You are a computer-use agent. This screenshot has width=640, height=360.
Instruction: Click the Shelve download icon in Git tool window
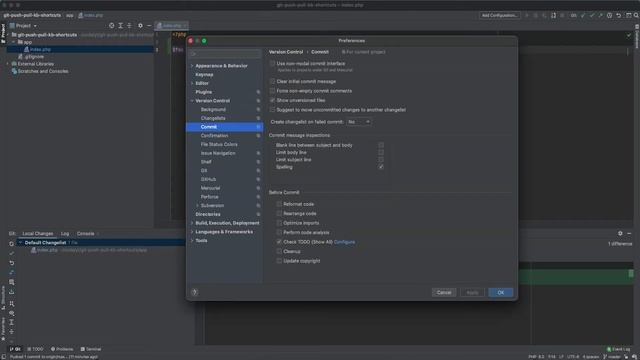[11, 292]
